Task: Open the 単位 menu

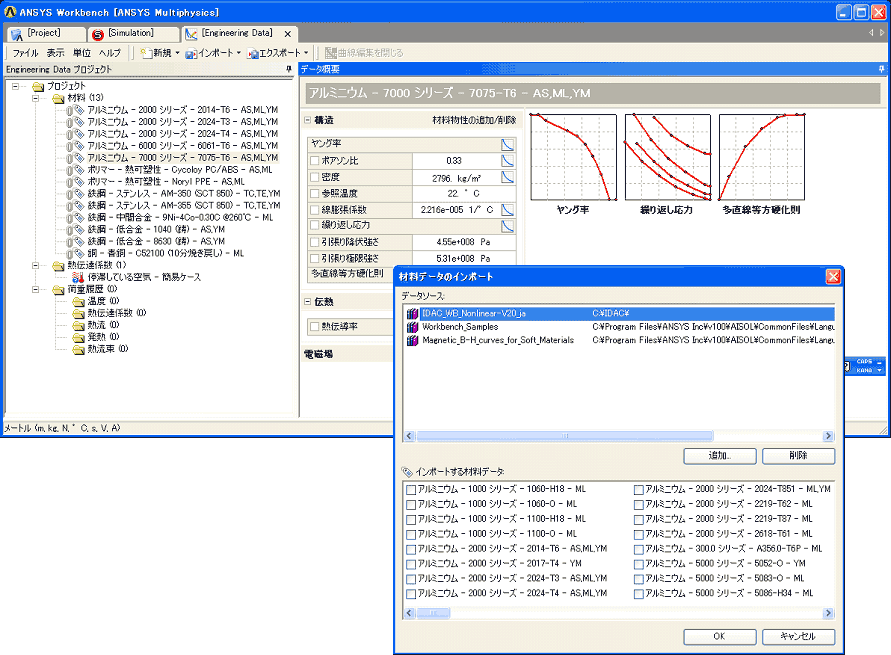Action: pyautogui.click(x=82, y=53)
